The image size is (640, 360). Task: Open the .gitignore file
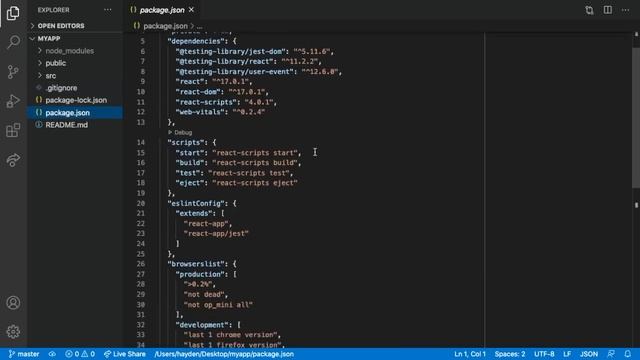click(x=61, y=88)
